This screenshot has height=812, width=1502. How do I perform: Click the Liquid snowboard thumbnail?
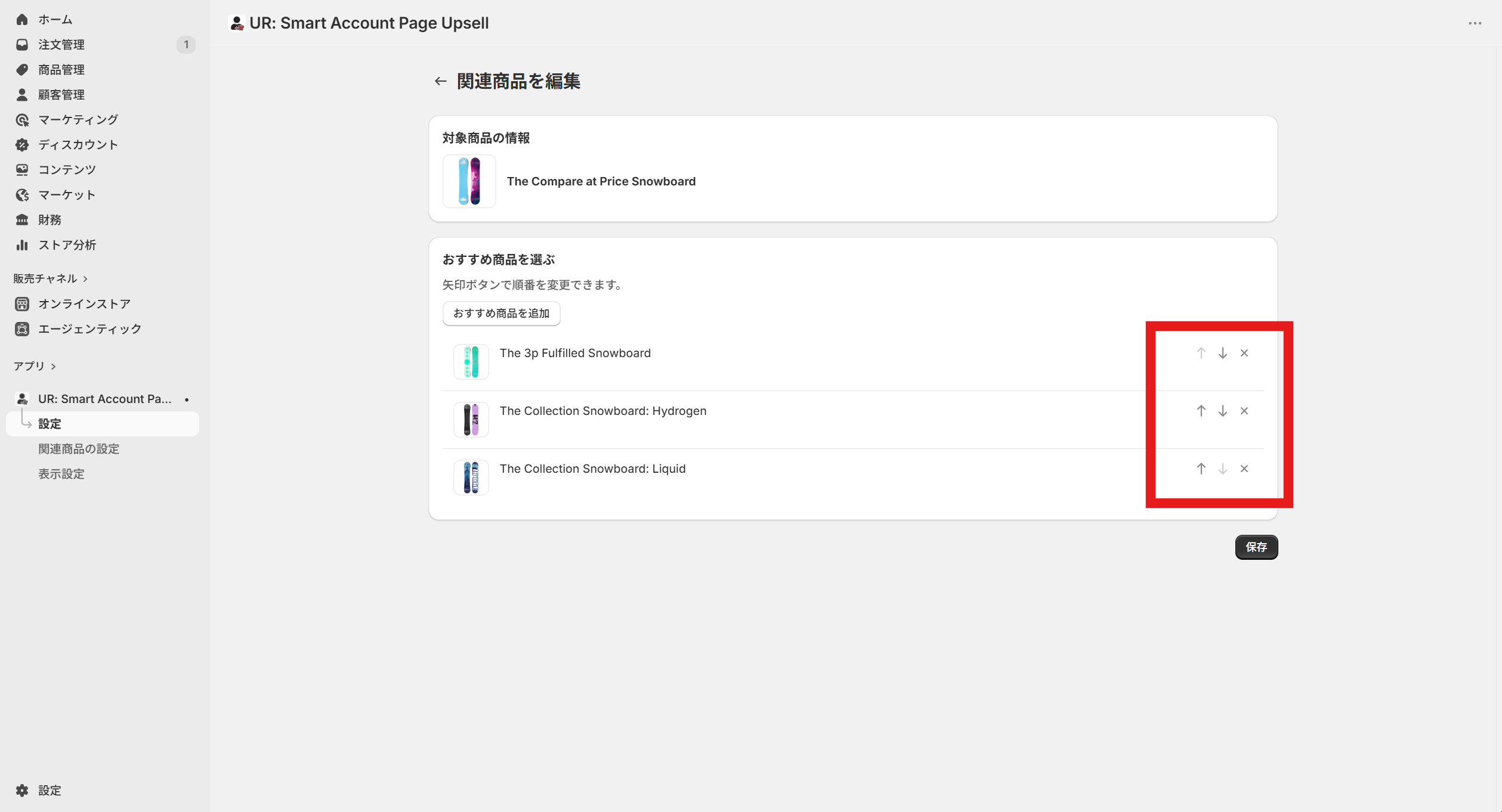[x=471, y=478]
